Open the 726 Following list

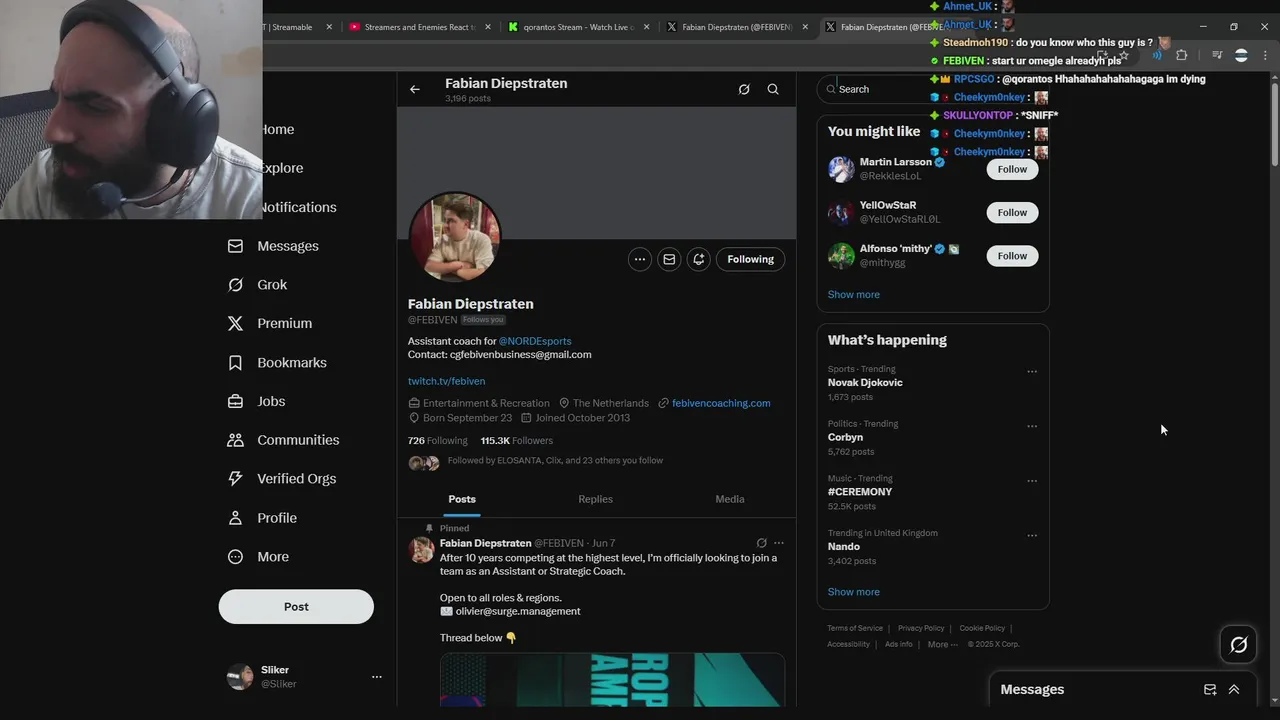coord(437,441)
